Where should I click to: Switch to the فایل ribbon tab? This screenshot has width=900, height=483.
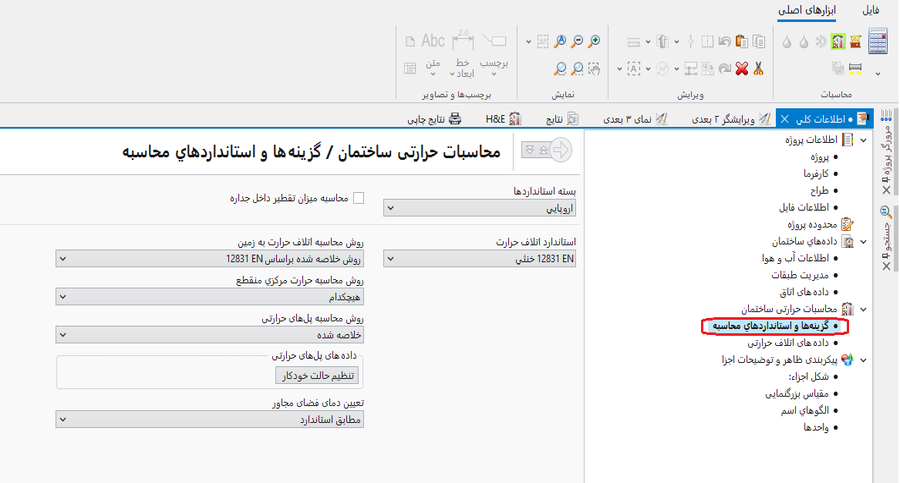tap(870, 10)
